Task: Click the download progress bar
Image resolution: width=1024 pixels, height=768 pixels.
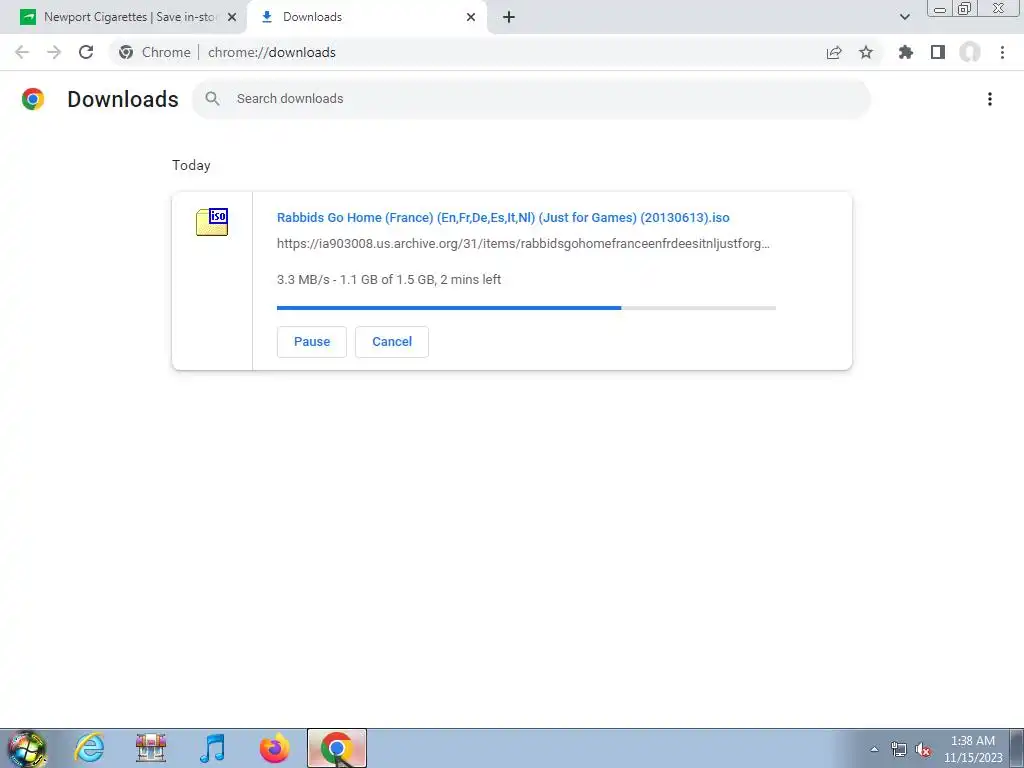Action: tap(526, 308)
